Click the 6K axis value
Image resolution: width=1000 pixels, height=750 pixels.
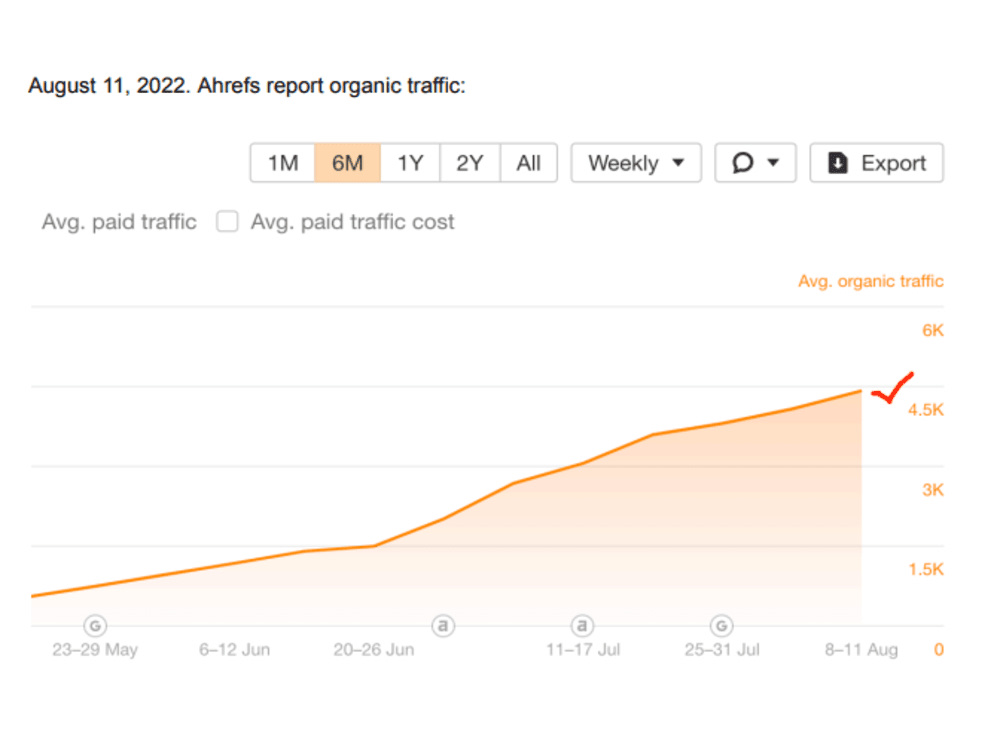932,330
